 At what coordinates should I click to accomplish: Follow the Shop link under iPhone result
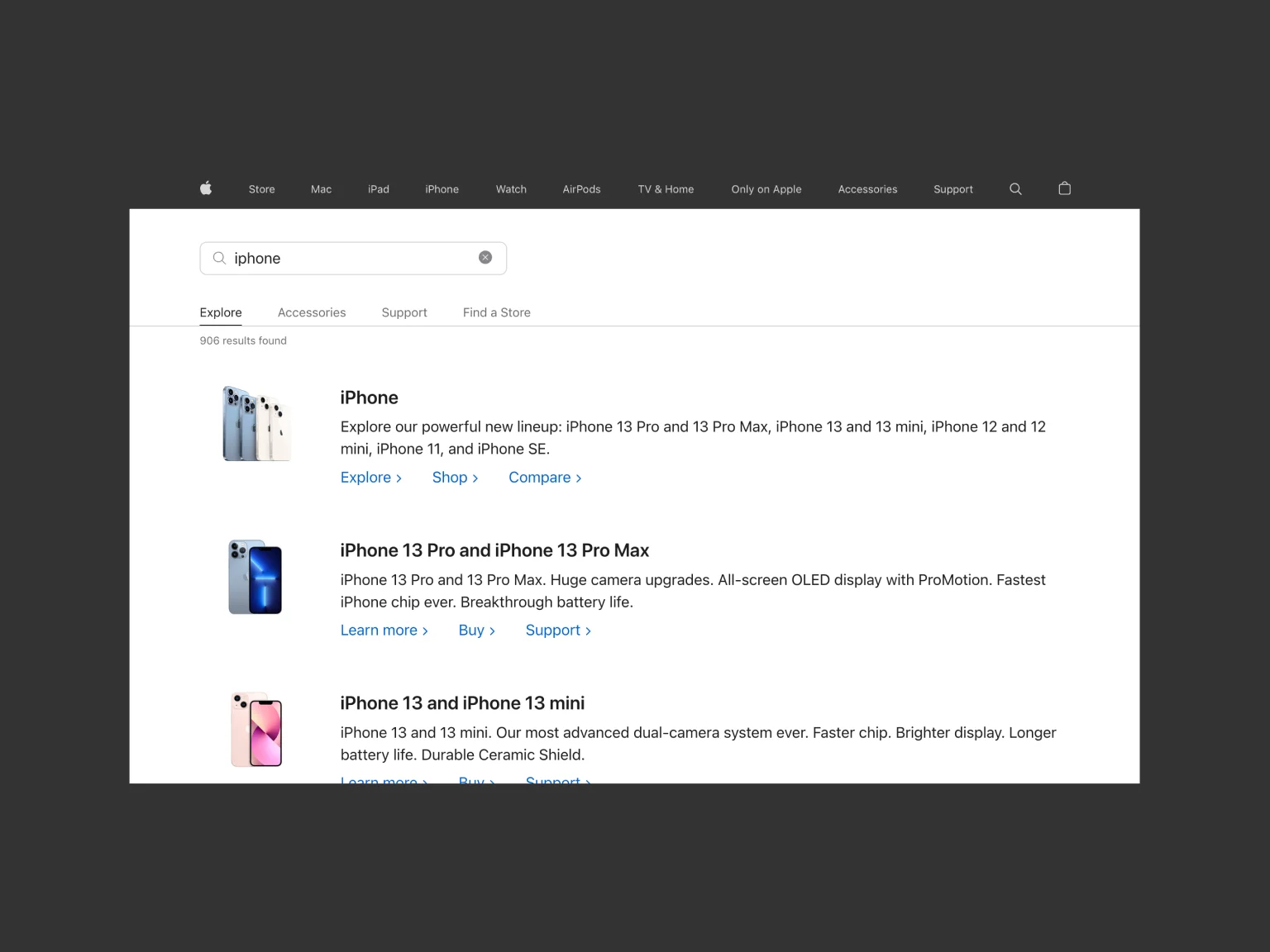coord(456,478)
